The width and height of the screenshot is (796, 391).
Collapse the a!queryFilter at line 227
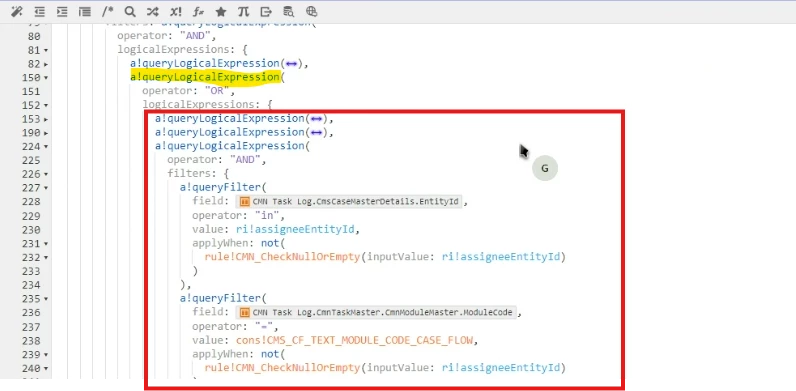coord(46,188)
